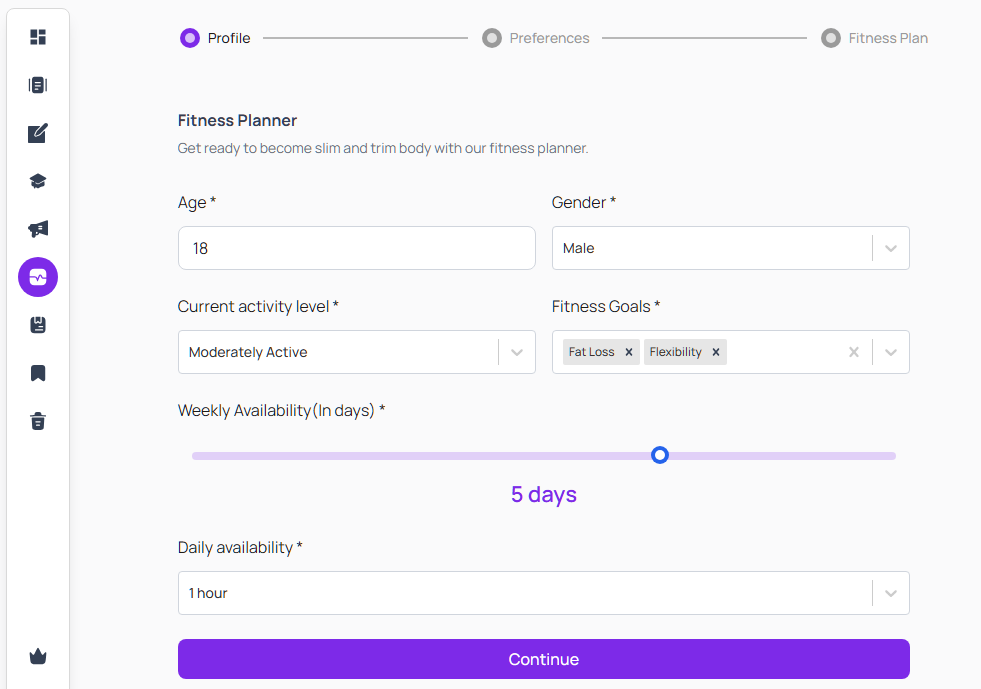
Task: Open the trash bin sidebar icon
Action: coord(38,421)
